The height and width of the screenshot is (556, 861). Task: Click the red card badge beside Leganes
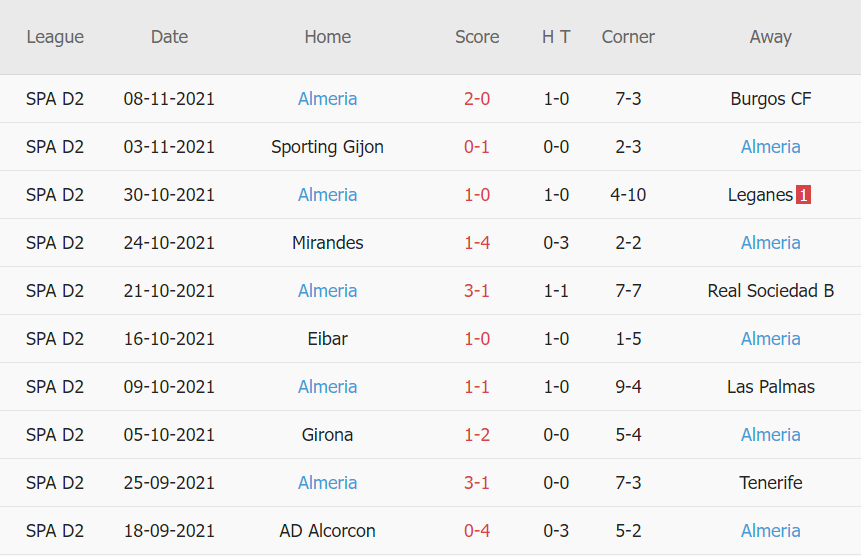pos(803,195)
